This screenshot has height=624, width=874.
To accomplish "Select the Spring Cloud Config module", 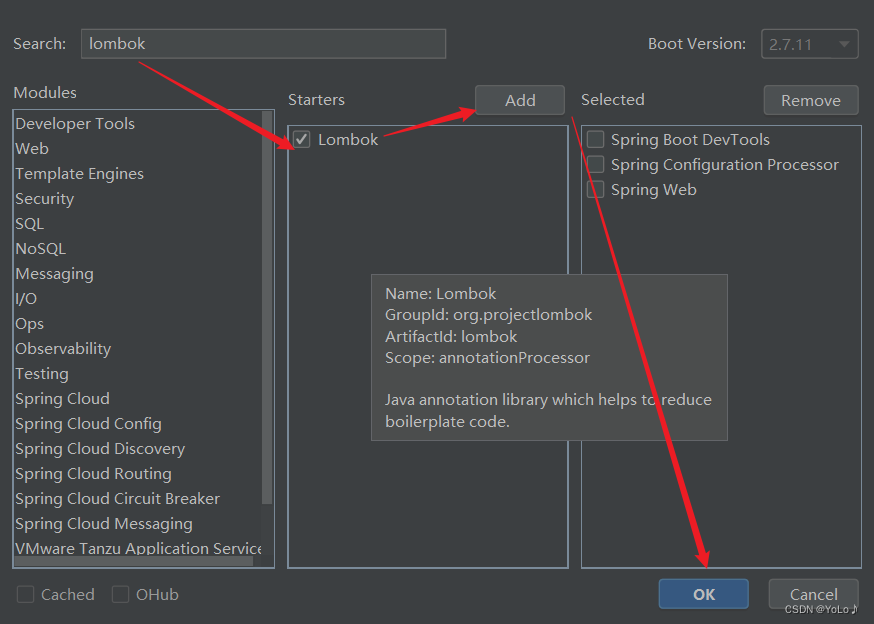I will click(x=137, y=424).
